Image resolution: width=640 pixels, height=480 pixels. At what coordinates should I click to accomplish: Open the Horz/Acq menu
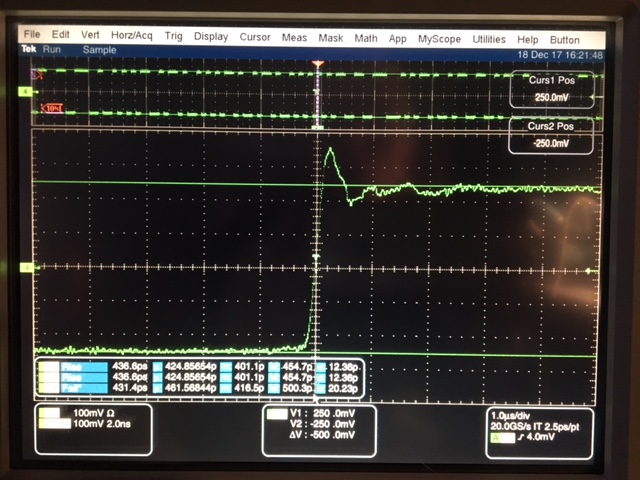(x=131, y=36)
